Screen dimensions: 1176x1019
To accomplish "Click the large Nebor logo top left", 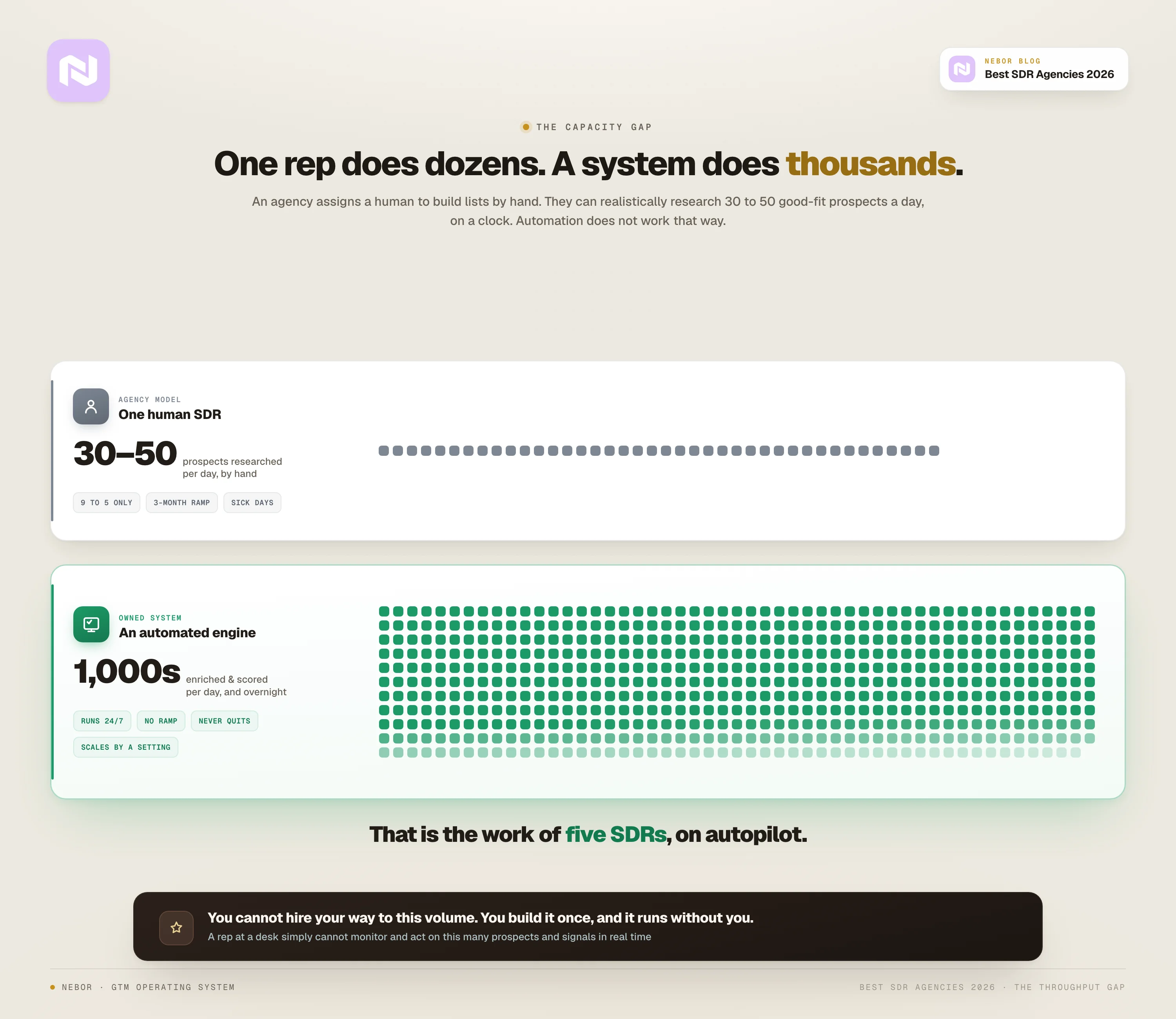I will pos(78,71).
